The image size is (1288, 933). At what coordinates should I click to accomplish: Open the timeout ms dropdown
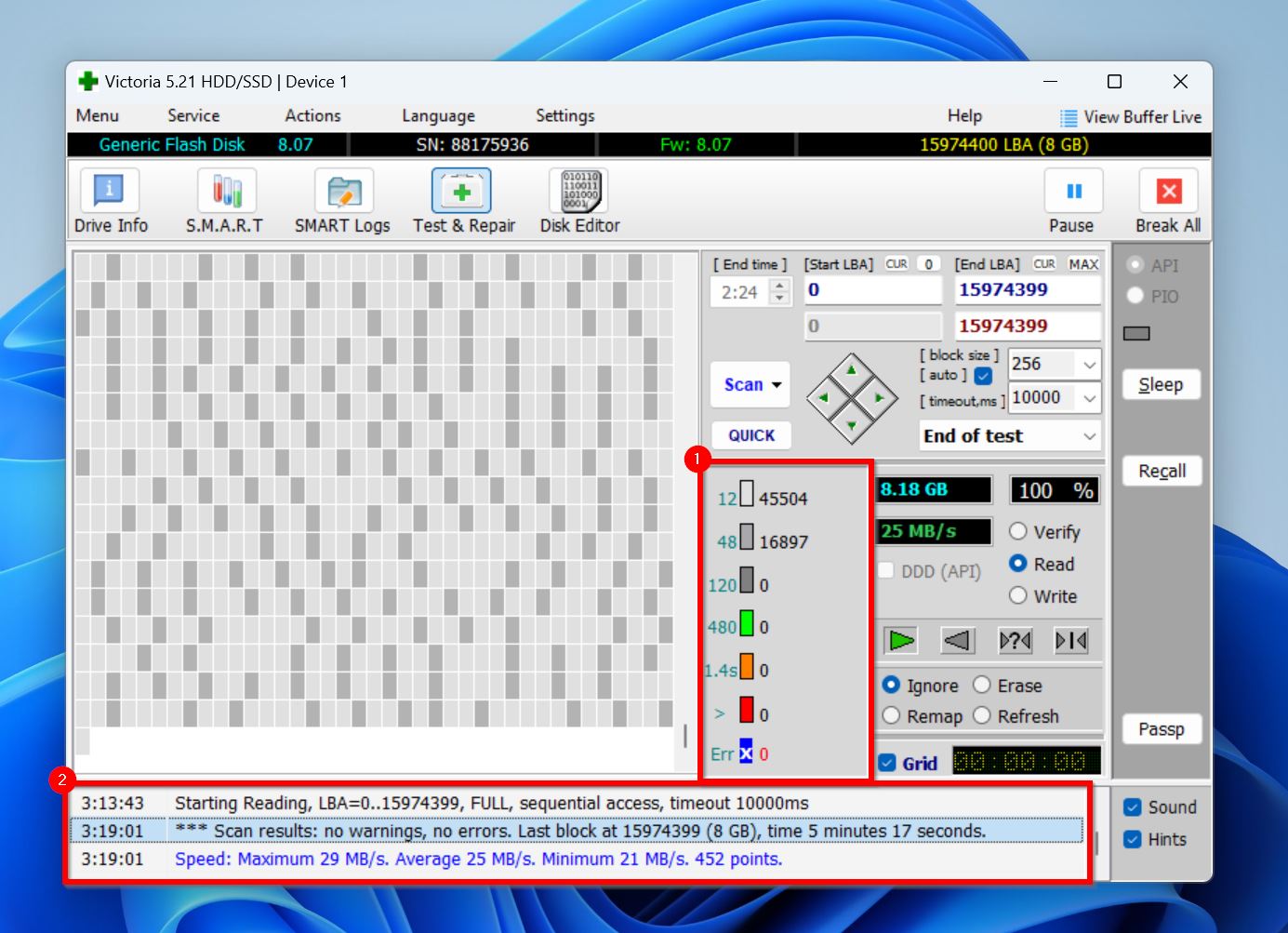tap(1089, 398)
